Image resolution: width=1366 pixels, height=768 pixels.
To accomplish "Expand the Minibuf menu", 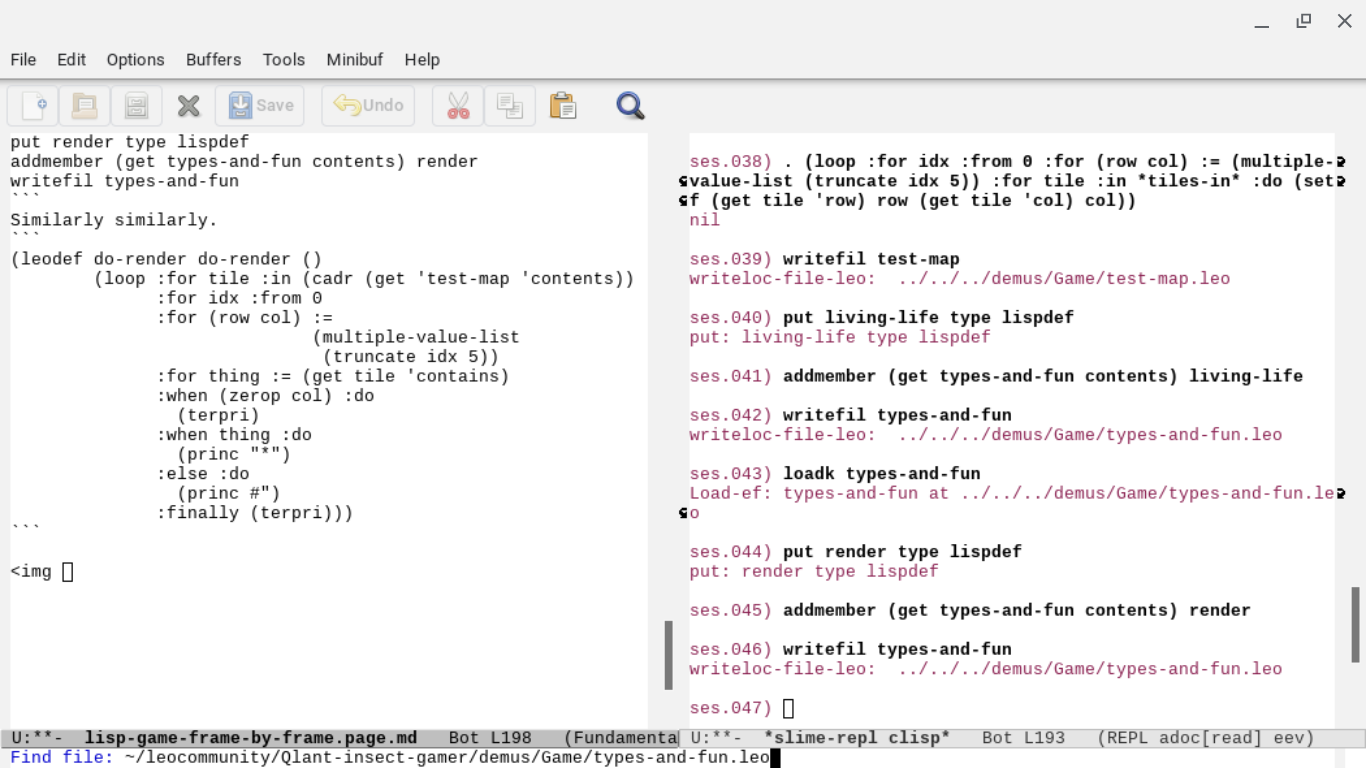I will coord(354,60).
